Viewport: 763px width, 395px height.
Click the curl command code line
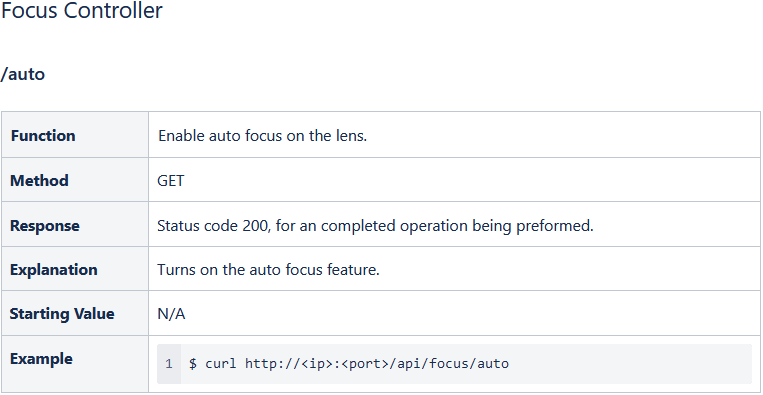[x=349, y=364]
